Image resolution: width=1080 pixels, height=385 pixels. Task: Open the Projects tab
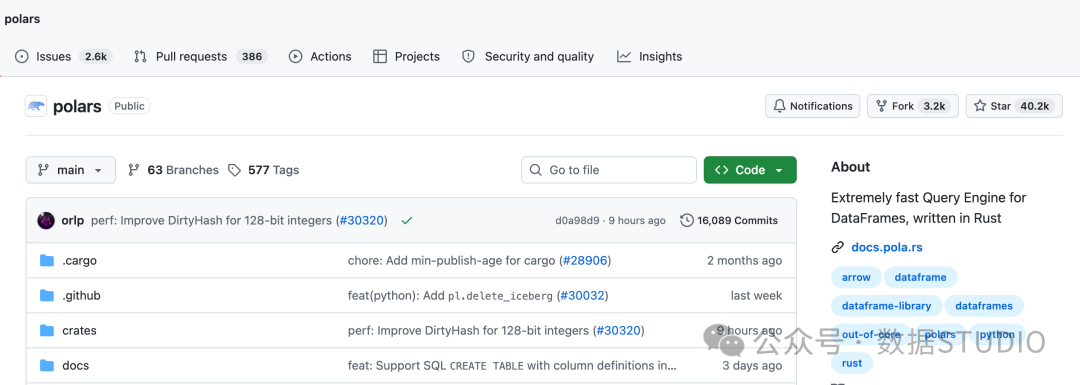click(406, 56)
